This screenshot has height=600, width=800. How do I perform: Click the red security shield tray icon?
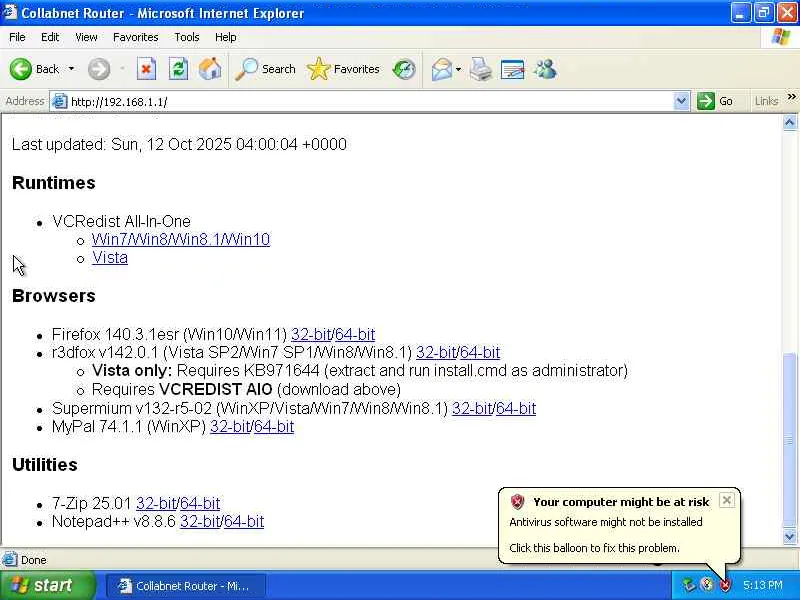[725, 585]
